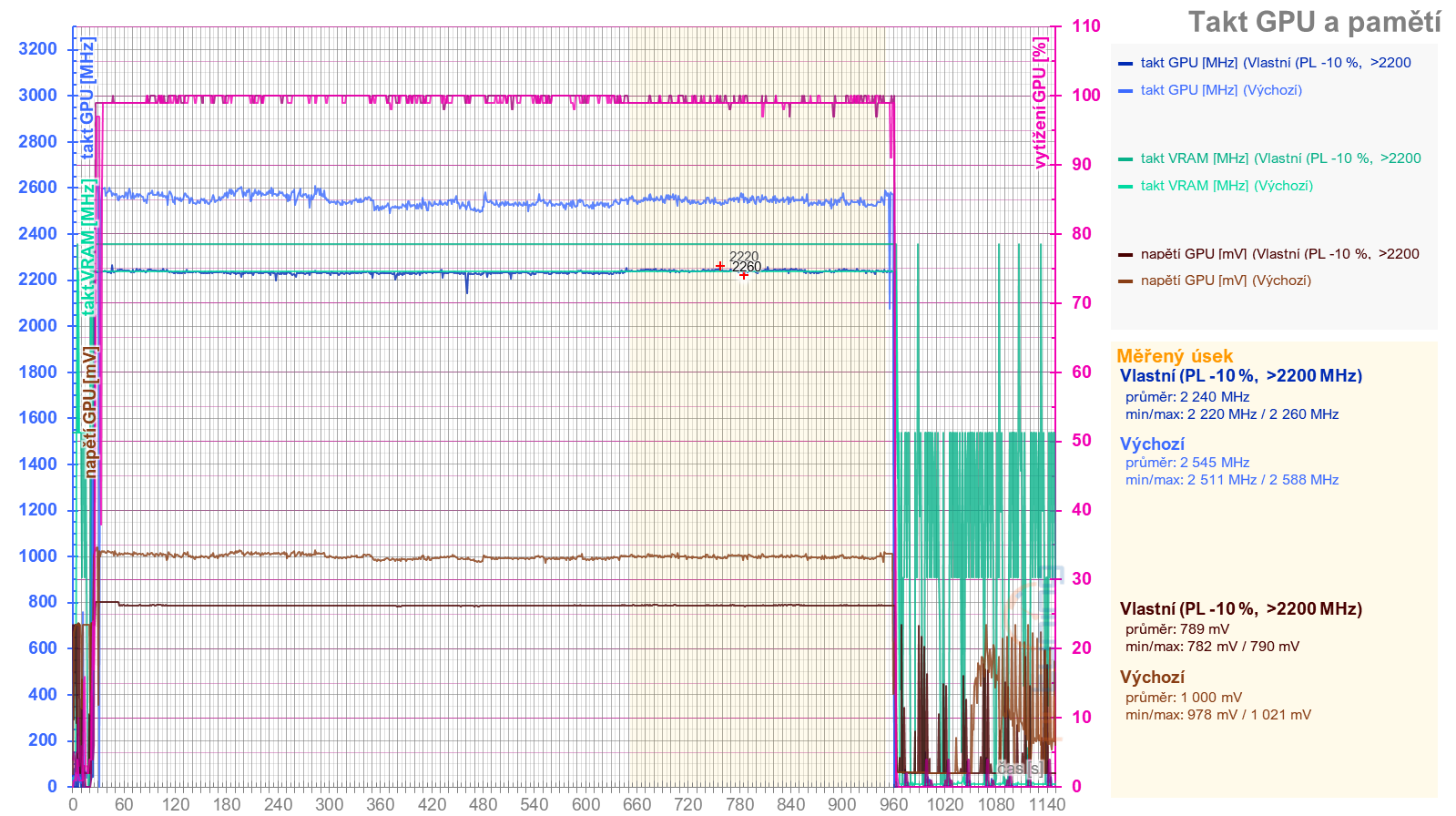Click time axis tick 300
The width and height of the screenshot is (1456, 816).
(x=330, y=804)
